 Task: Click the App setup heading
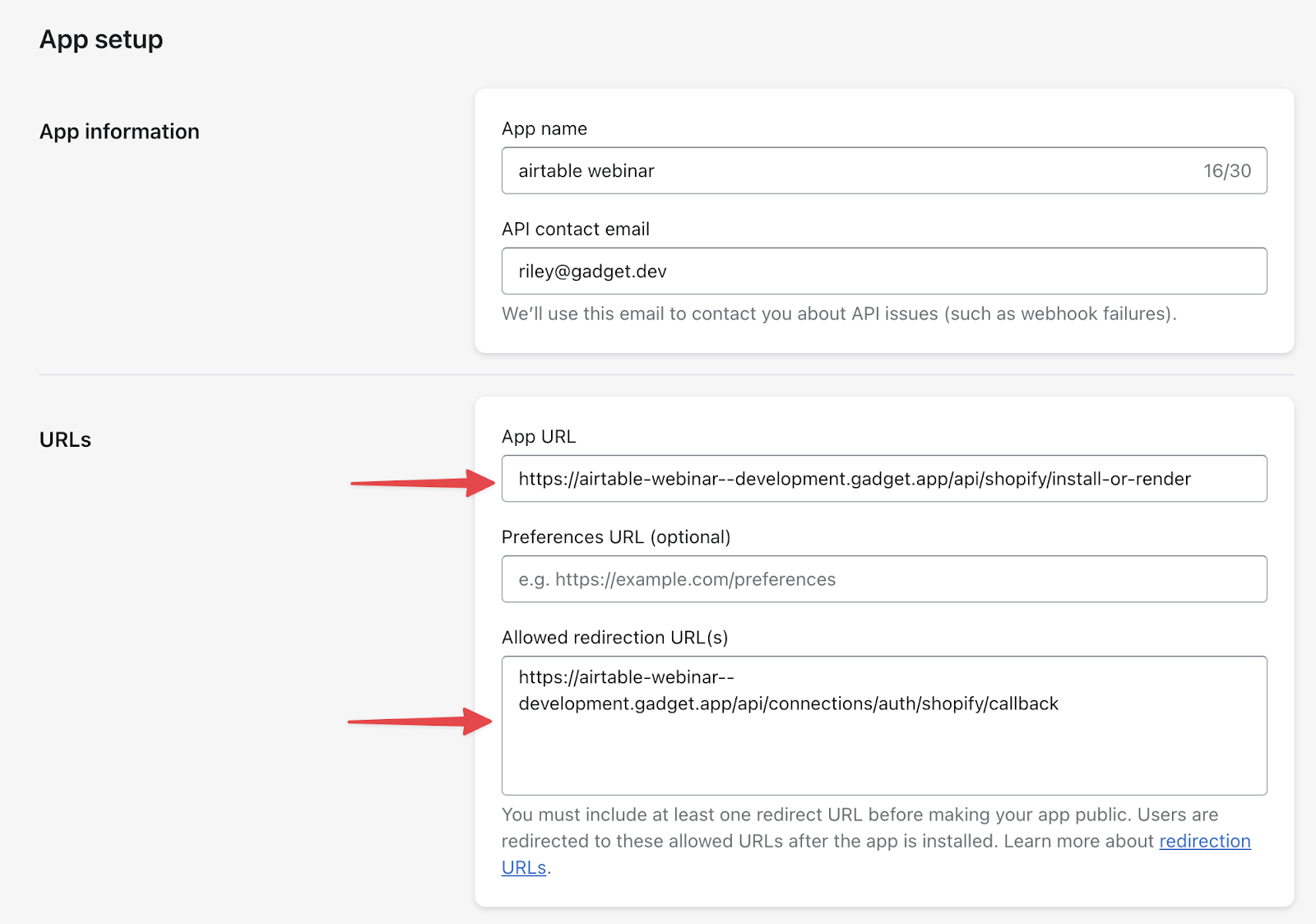pos(101,39)
